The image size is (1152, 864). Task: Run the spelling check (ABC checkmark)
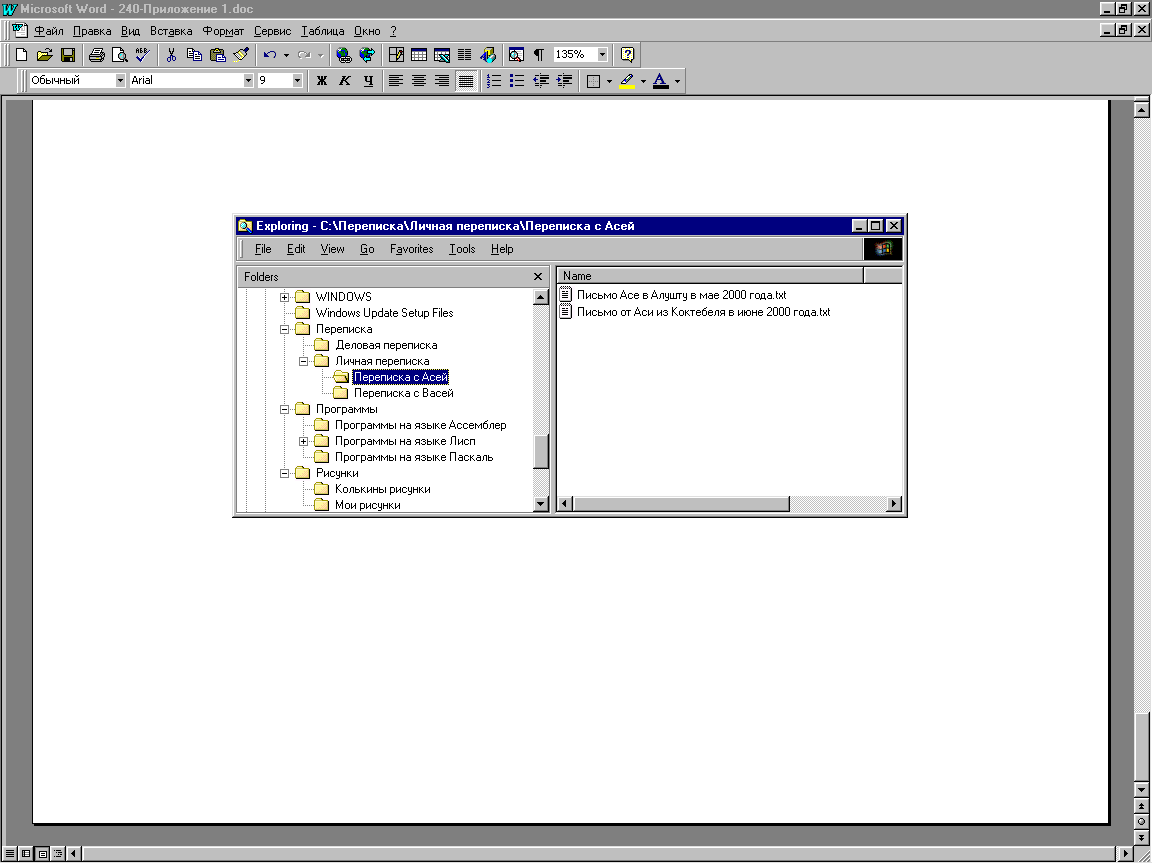click(143, 54)
